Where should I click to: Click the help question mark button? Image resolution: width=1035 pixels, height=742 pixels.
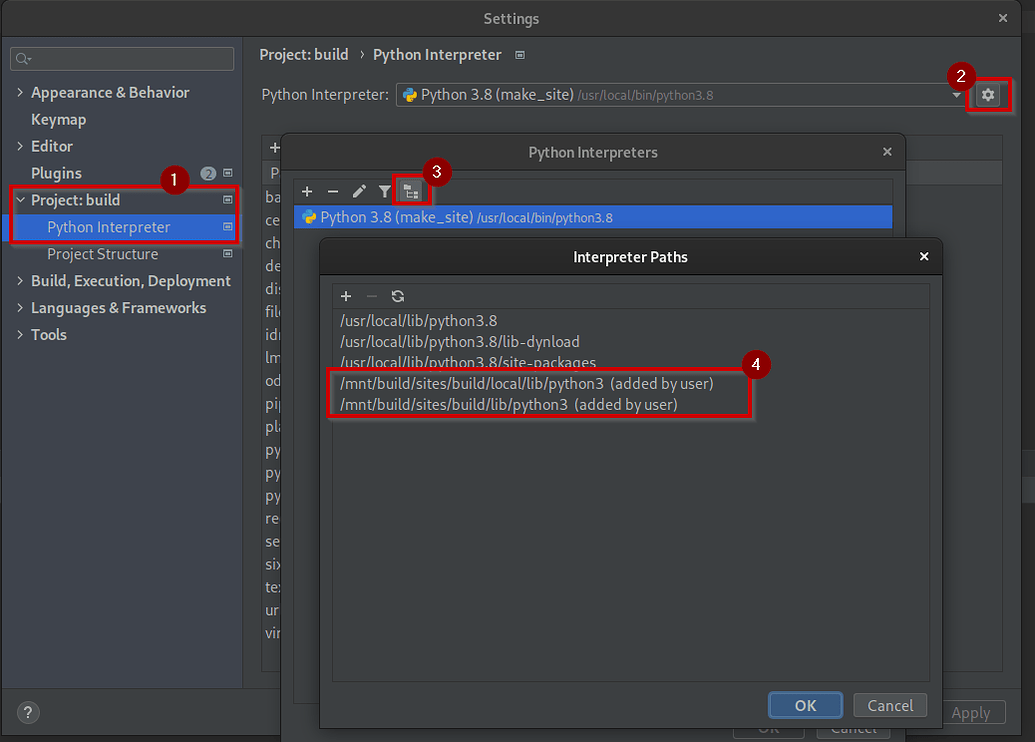coord(29,713)
